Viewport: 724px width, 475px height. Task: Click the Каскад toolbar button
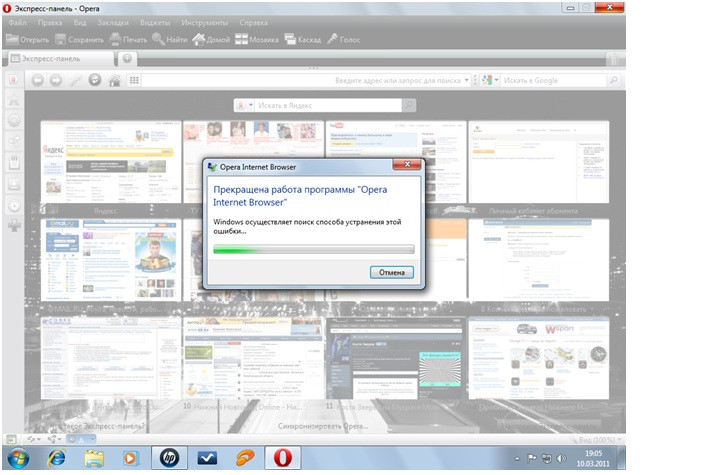click(302, 39)
